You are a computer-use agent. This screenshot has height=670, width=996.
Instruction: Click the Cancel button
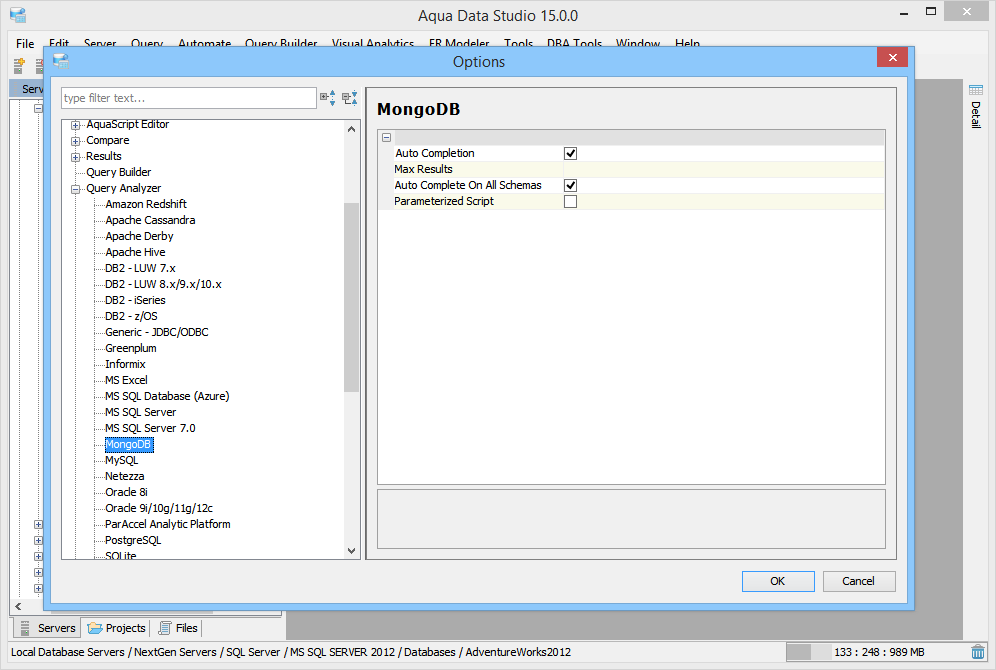click(x=859, y=581)
